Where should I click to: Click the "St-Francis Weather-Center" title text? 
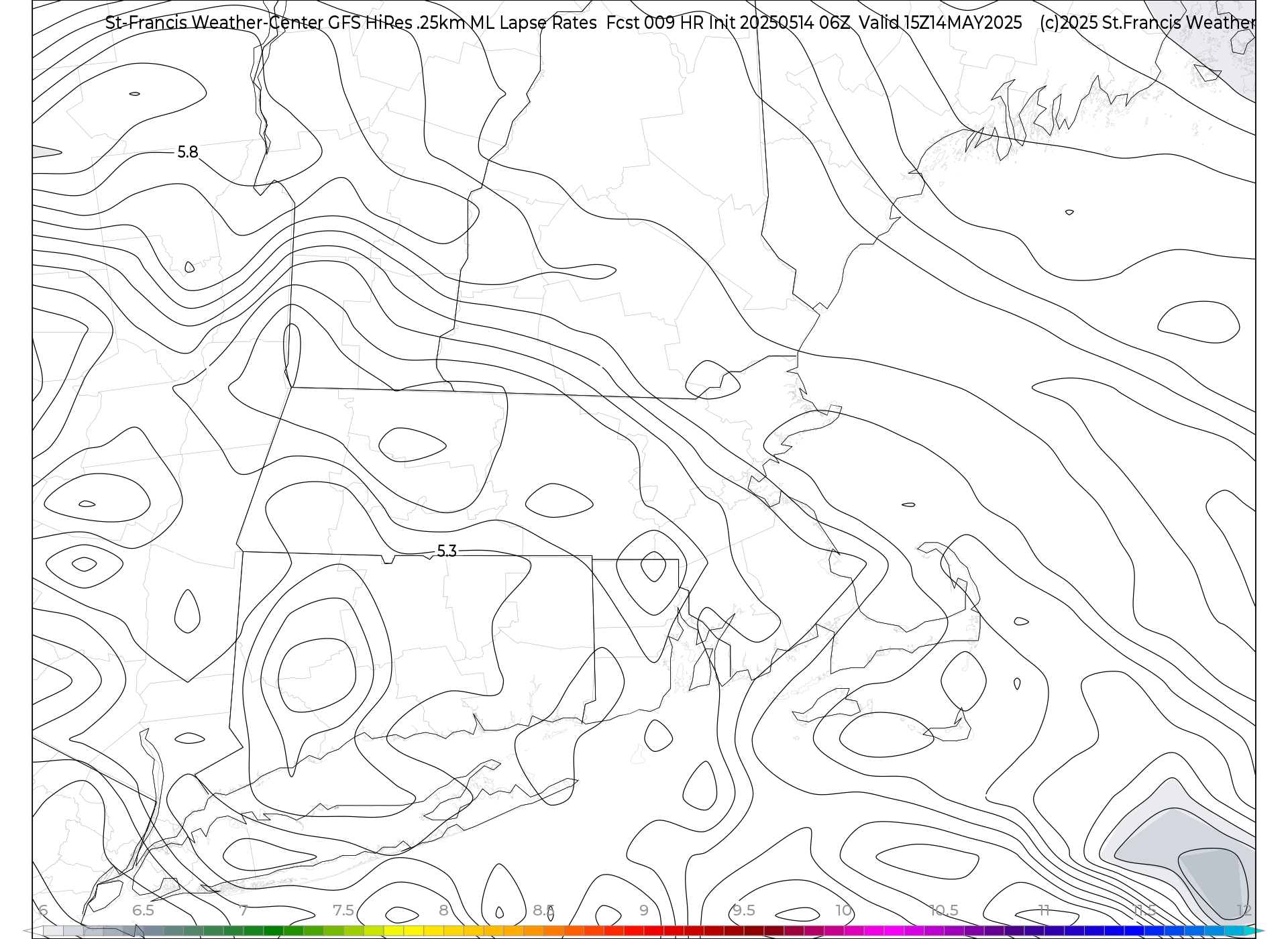[214, 23]
